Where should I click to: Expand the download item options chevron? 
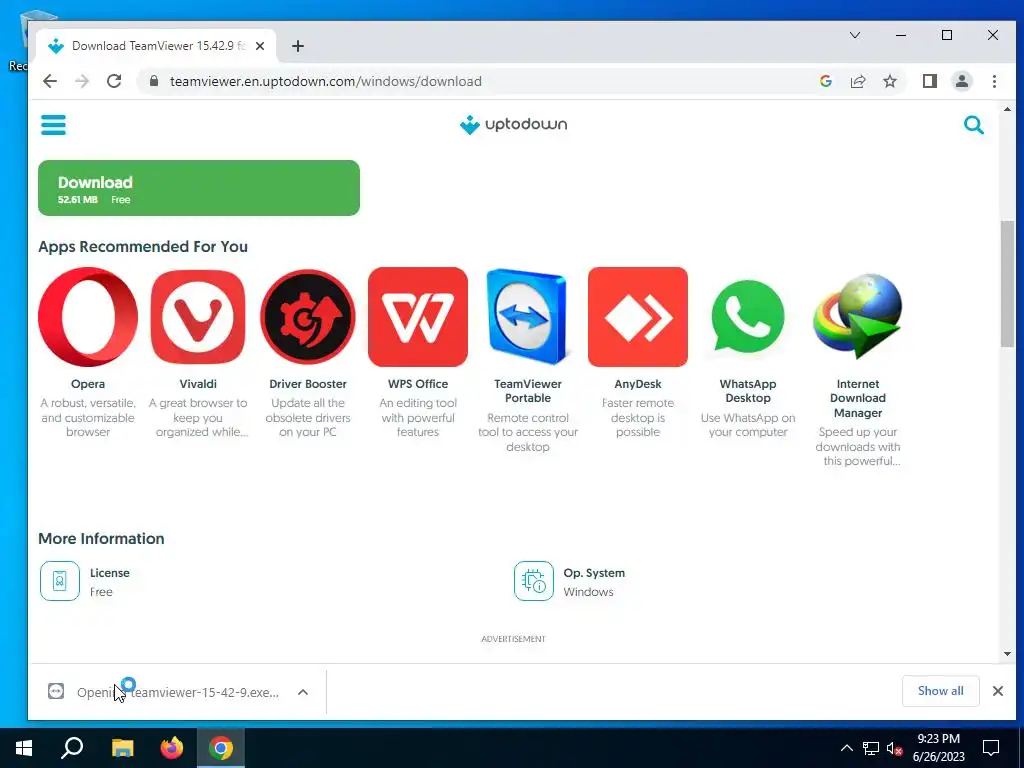click(303, 692)
